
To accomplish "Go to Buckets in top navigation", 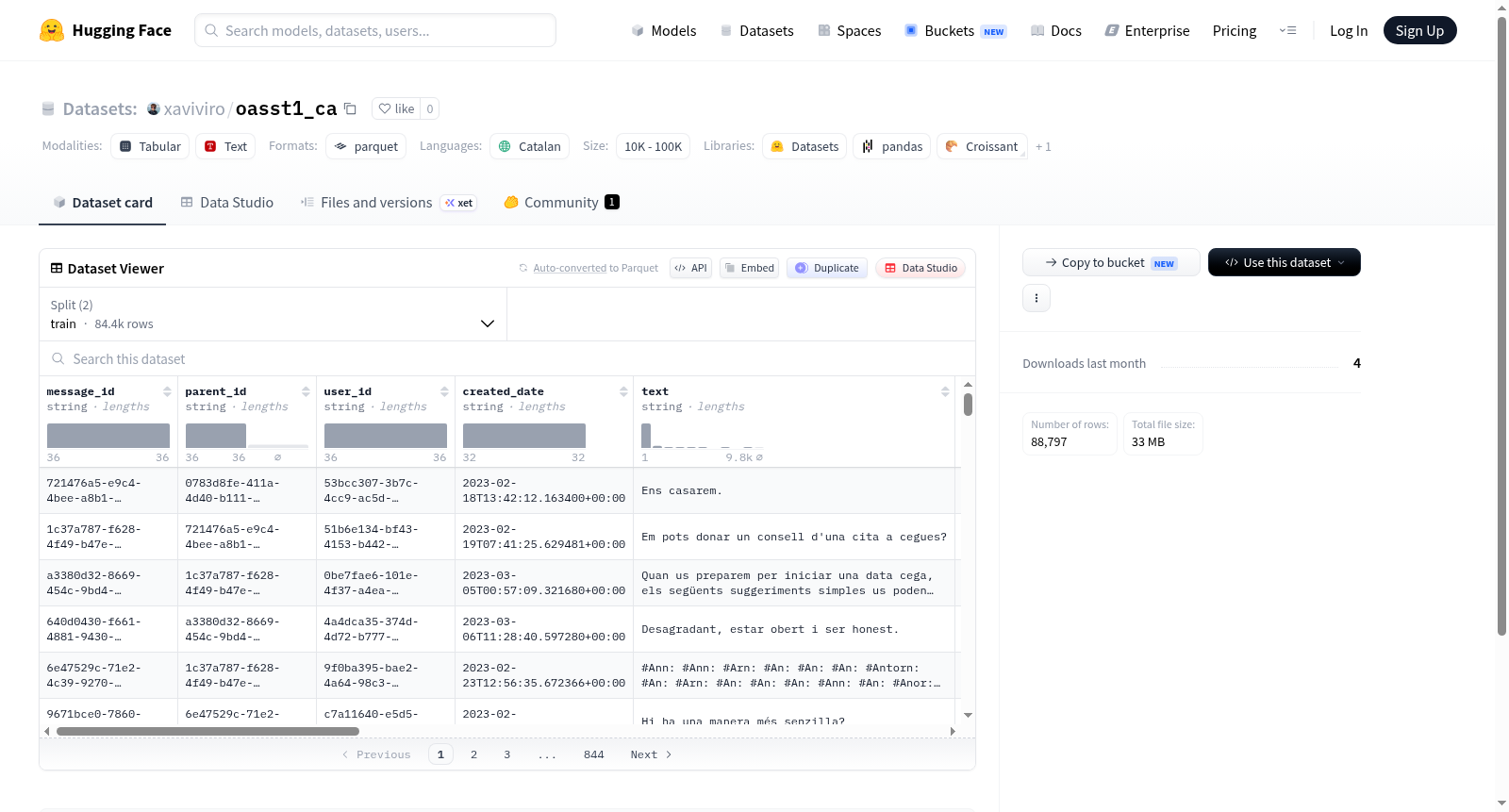I will point(955,30).
